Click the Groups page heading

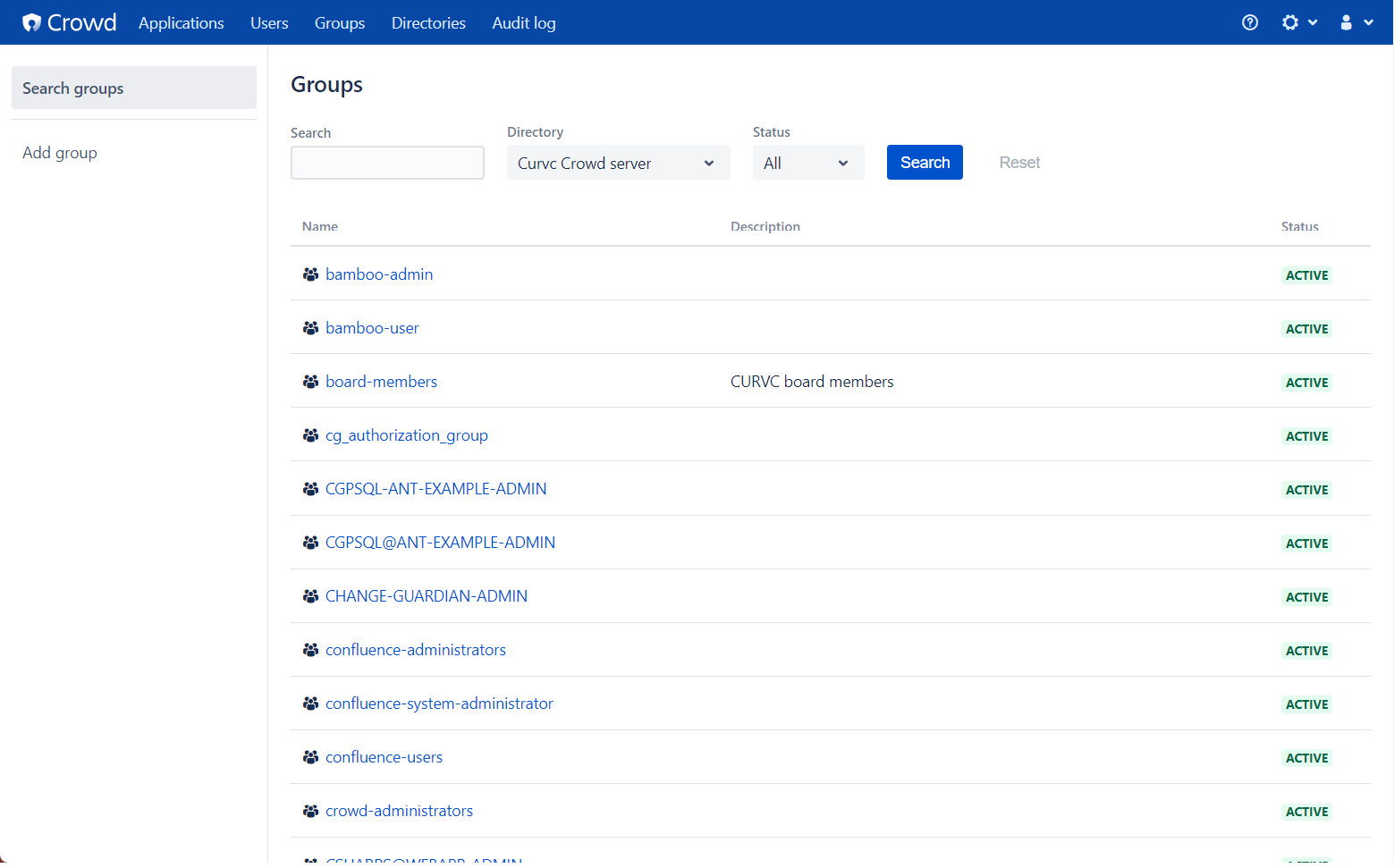point(326,85)
